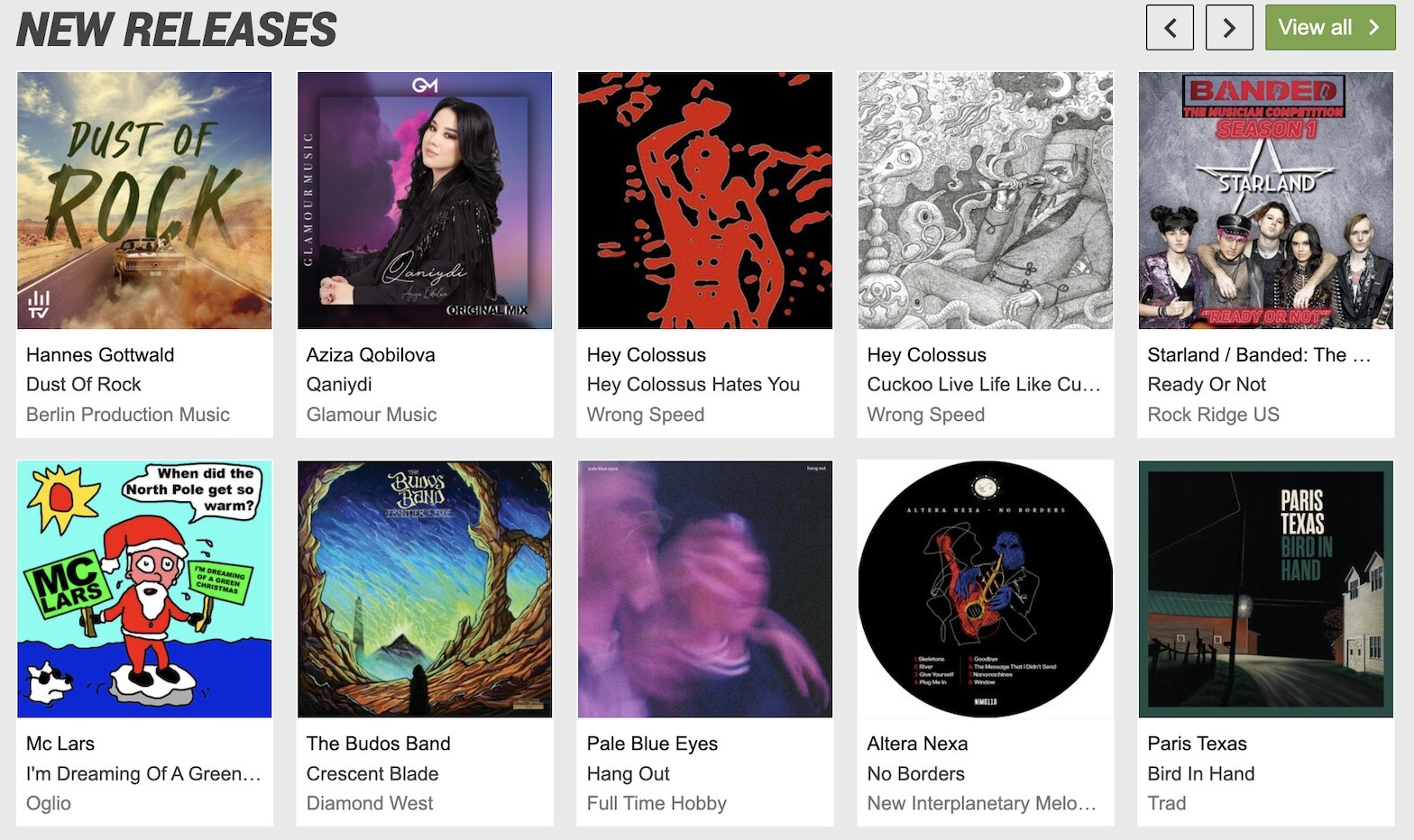Open The Budos Band Crescent Blade artwork
Viewport: 1414px width, 840px height.
[425, 589]
